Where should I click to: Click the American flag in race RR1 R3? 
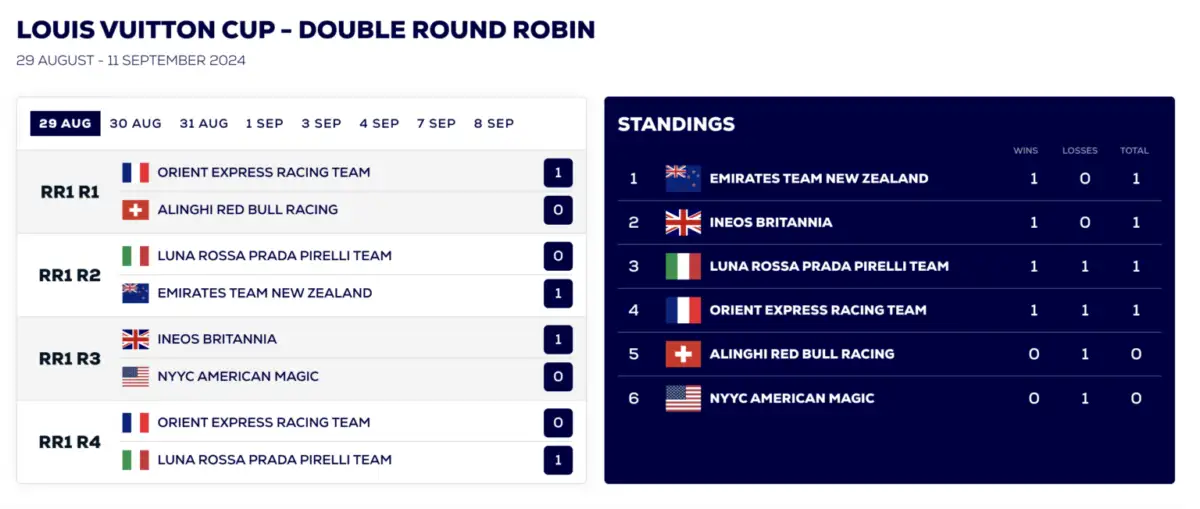[x=135, y=377]
